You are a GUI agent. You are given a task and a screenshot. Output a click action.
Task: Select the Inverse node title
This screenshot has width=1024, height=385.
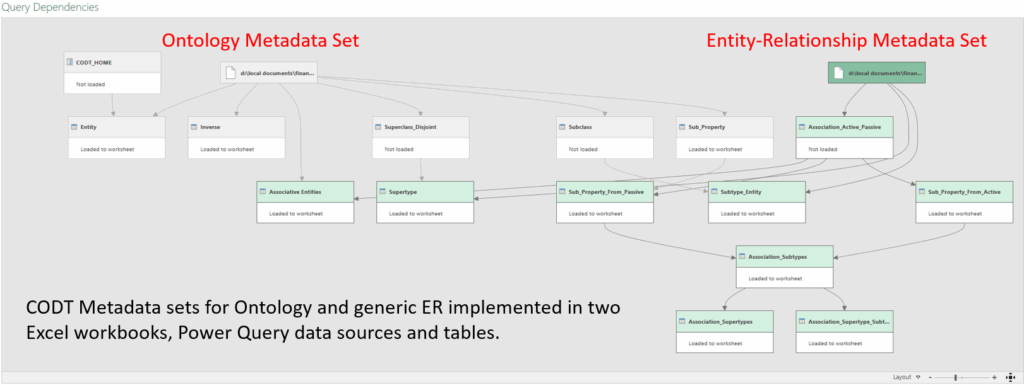point(210,127)
